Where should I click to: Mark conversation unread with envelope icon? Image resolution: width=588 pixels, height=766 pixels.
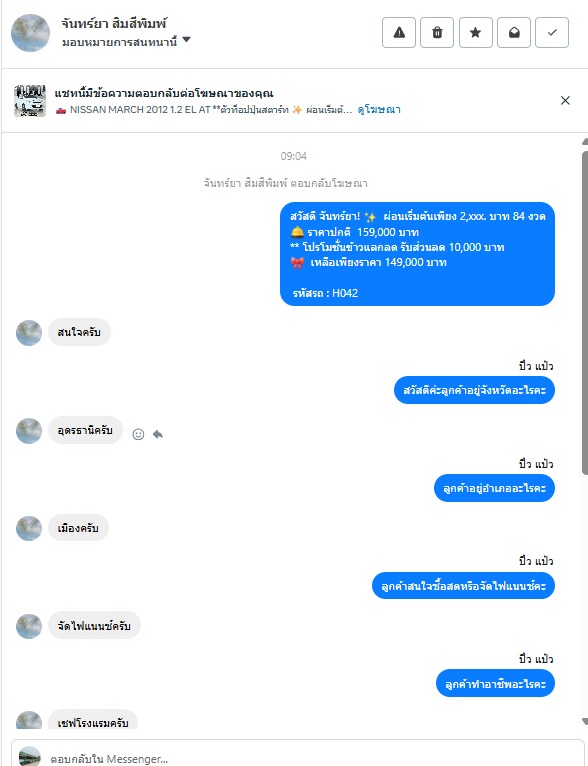pos(514,33)
